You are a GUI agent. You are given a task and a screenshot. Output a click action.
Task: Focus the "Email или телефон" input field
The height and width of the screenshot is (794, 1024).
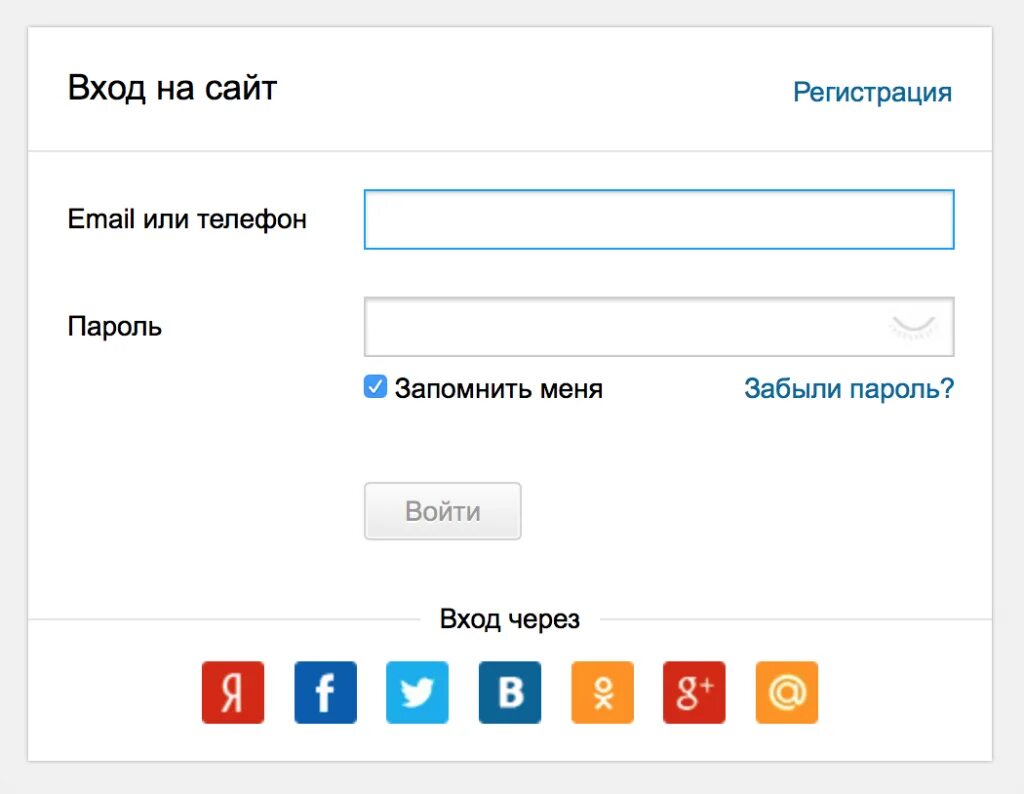point(658,219)
